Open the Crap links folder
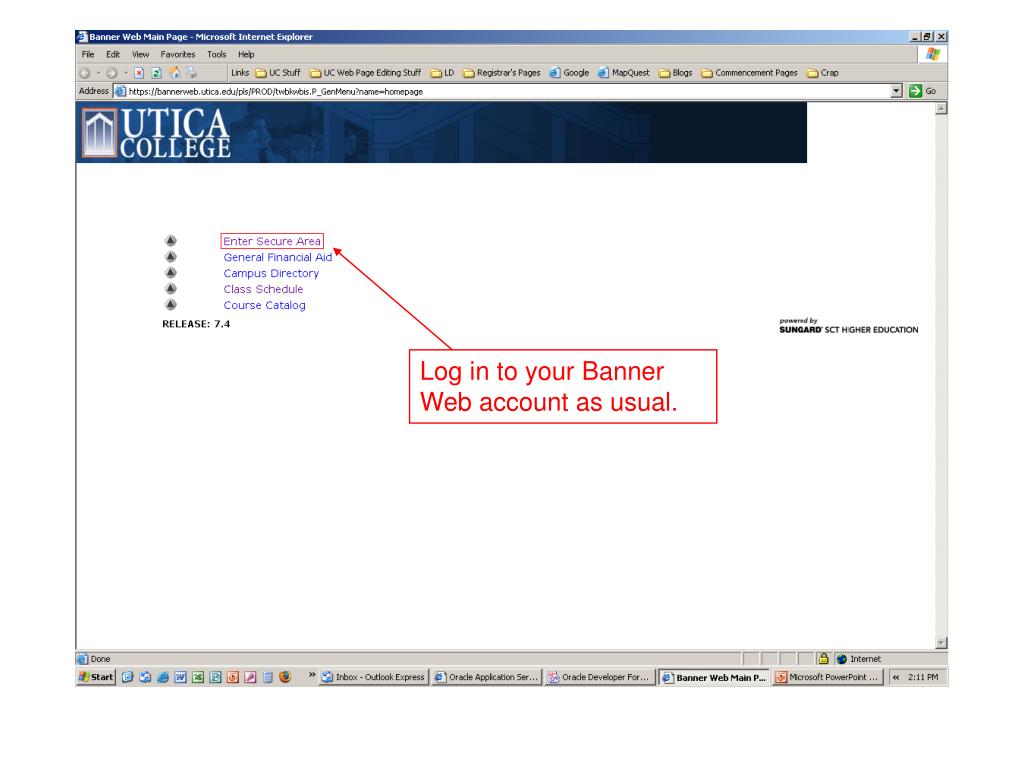1024x768 pixels. point(822,73)
